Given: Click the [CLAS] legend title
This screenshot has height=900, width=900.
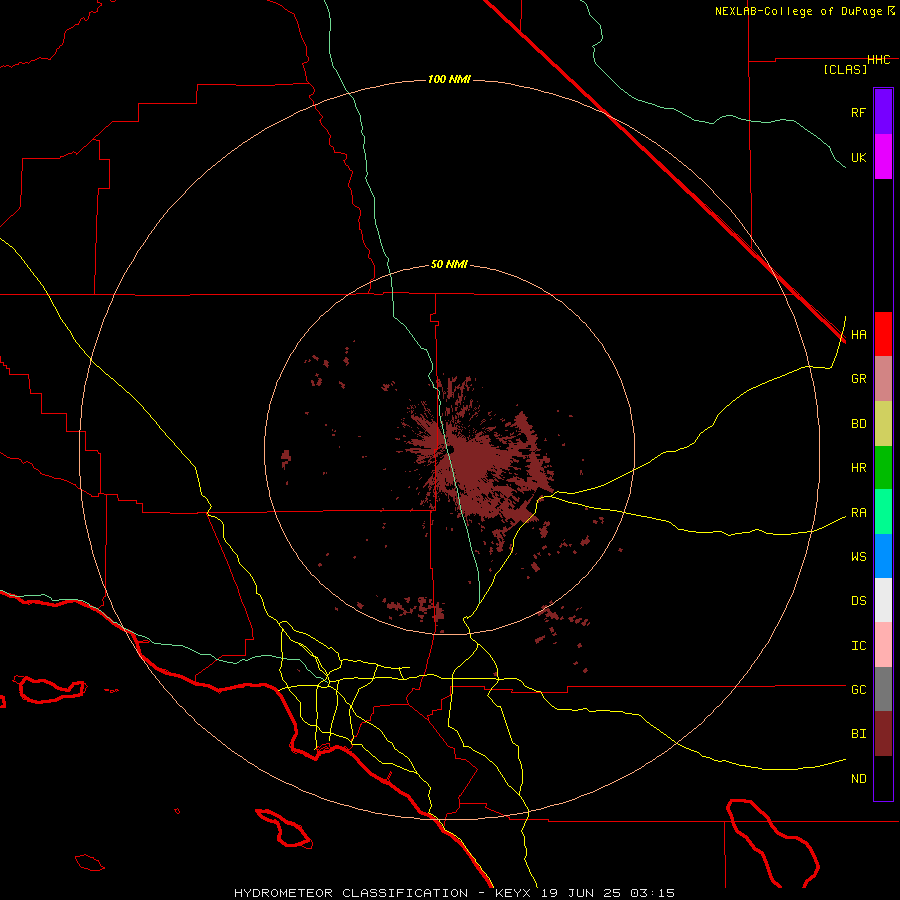Looking at the screenshot, I should [845, 70].
